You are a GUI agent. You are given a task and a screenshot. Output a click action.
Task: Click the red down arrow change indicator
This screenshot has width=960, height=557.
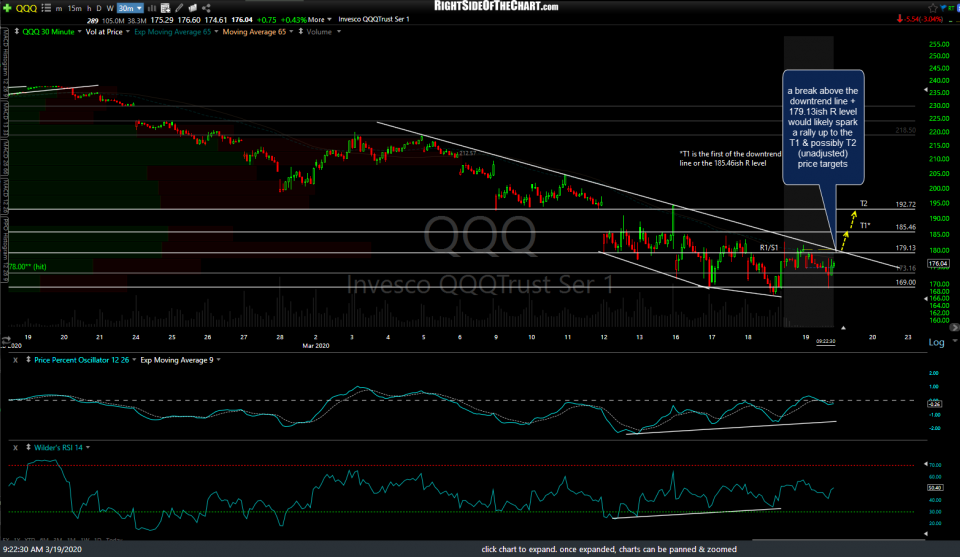point(899,20)
